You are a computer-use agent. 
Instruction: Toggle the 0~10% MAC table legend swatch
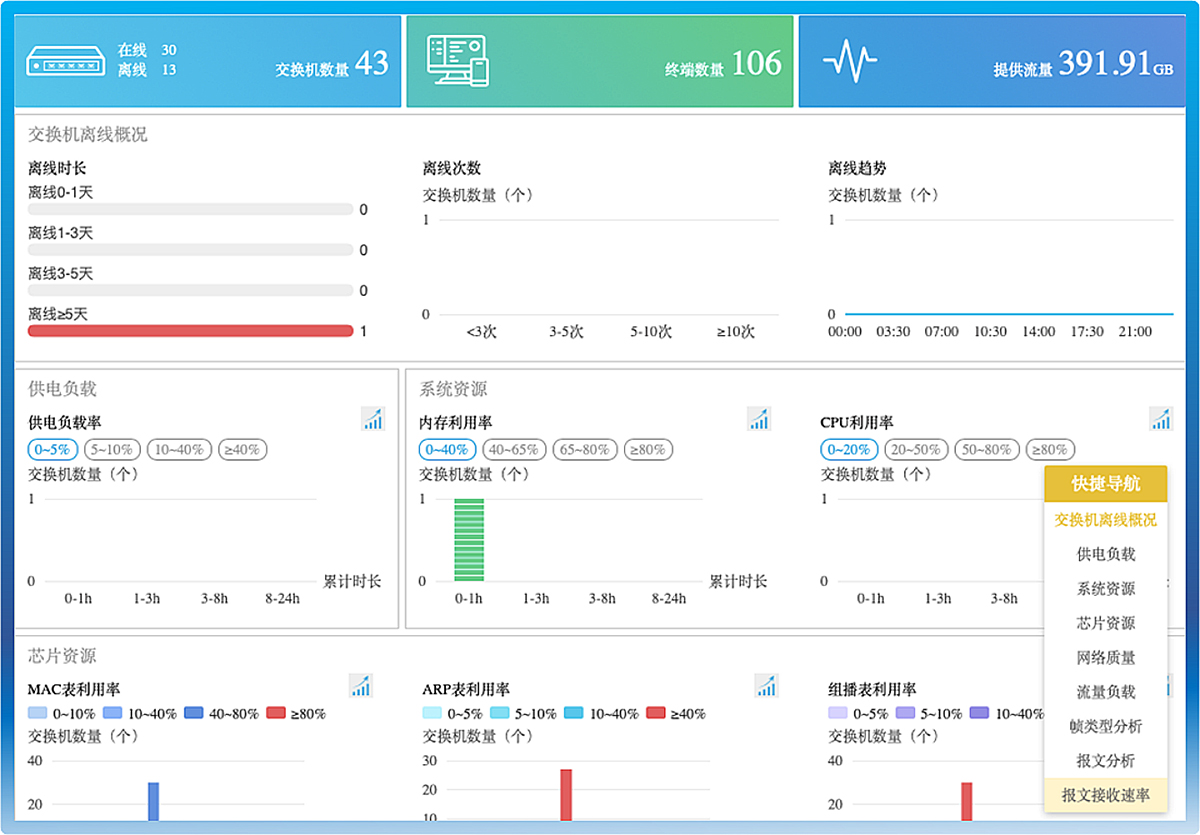coord(38,714)
